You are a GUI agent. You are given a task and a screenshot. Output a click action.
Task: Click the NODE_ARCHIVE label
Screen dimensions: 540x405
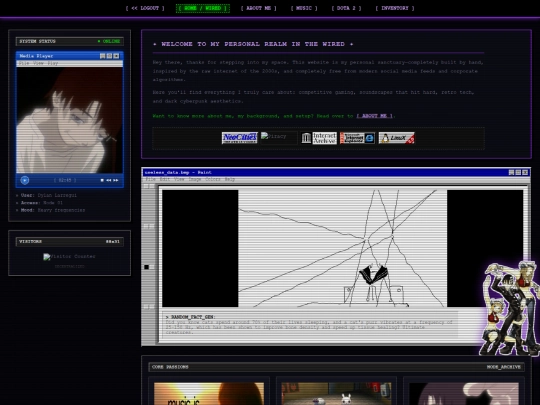point(503,367)
